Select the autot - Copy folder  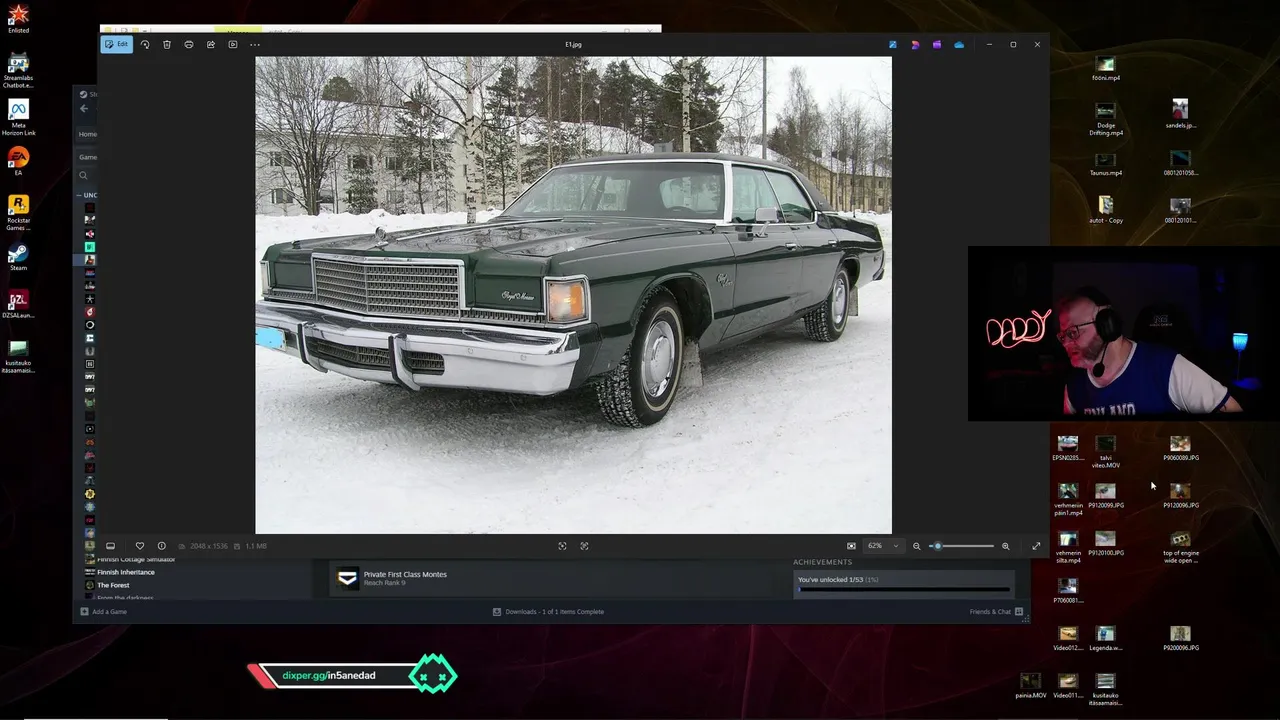pyautogui.click(x=1105, y=211)
